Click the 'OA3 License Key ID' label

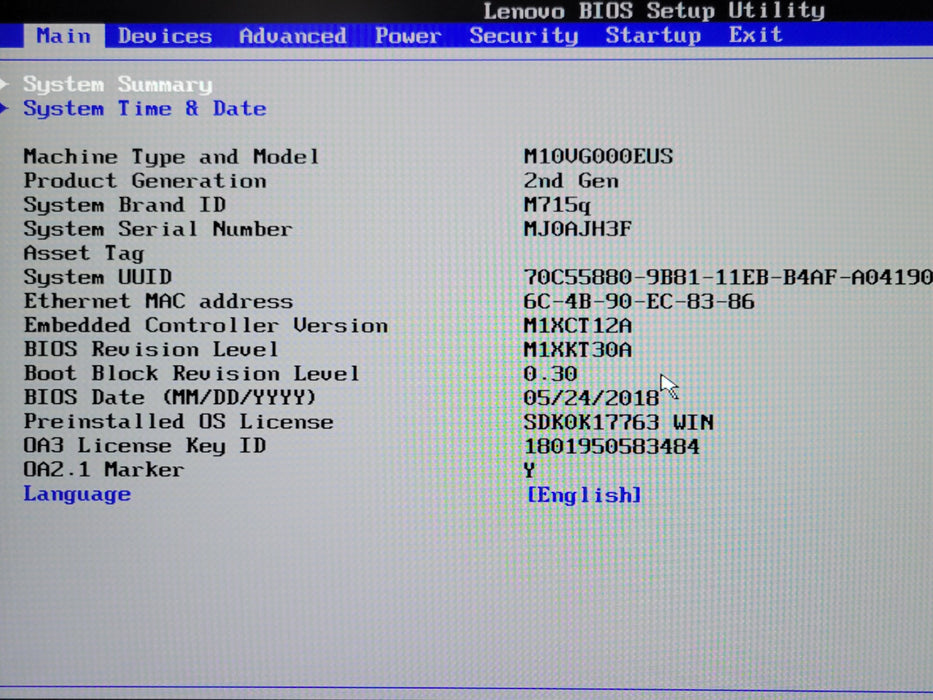(145, 446)
